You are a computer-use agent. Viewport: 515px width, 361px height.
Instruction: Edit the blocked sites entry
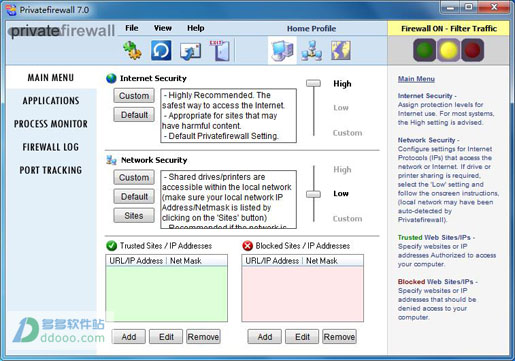(x=302, y=337)
